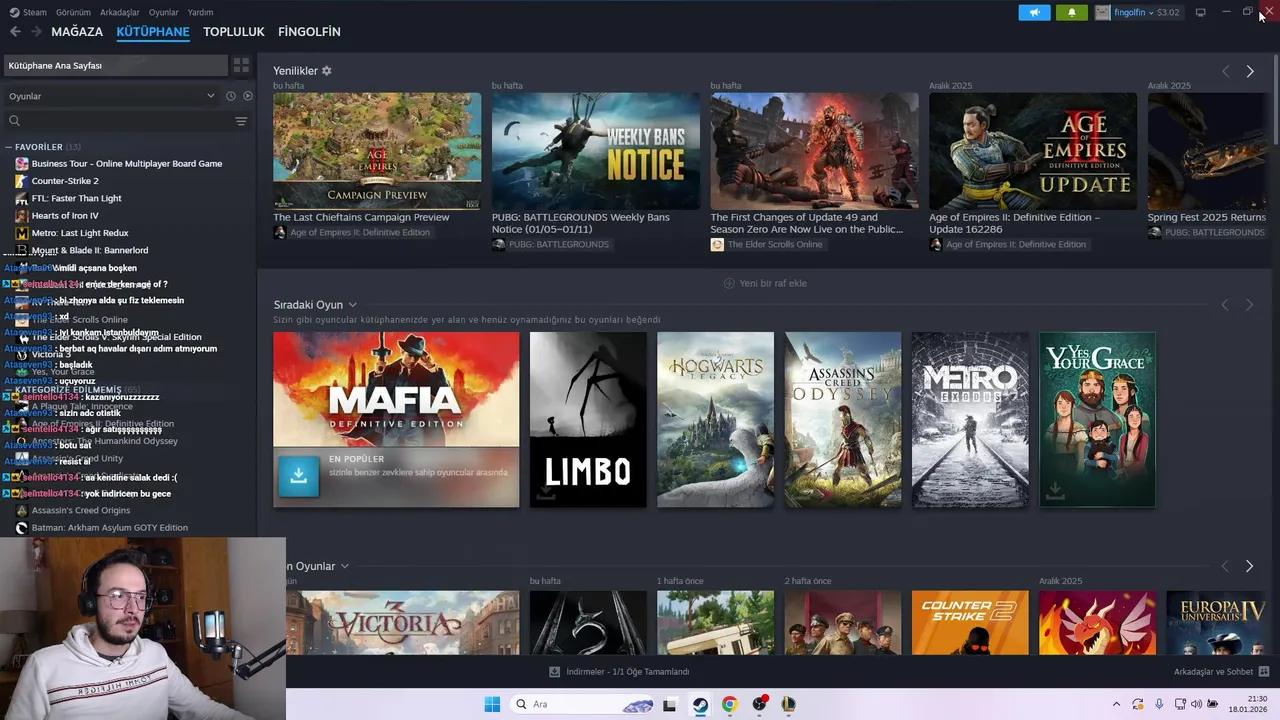Image resolution: width=1280 pixels, height=720 pixels.
Task: Open the Oyunlar menu in the menu bar
Action: [164, 12]
